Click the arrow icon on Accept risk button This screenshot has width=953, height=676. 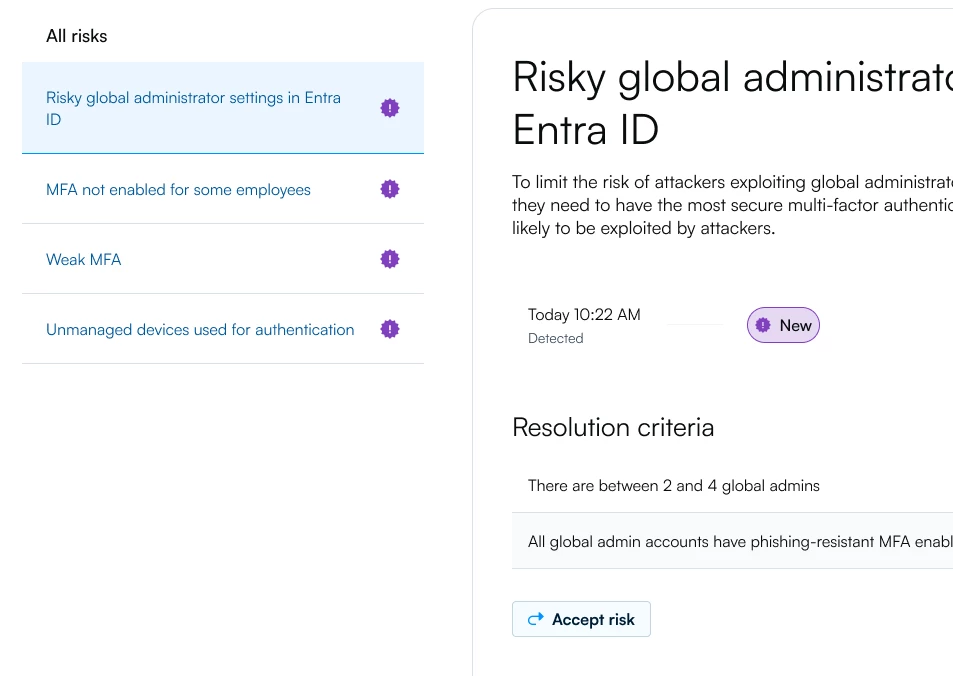click(535, 619)
